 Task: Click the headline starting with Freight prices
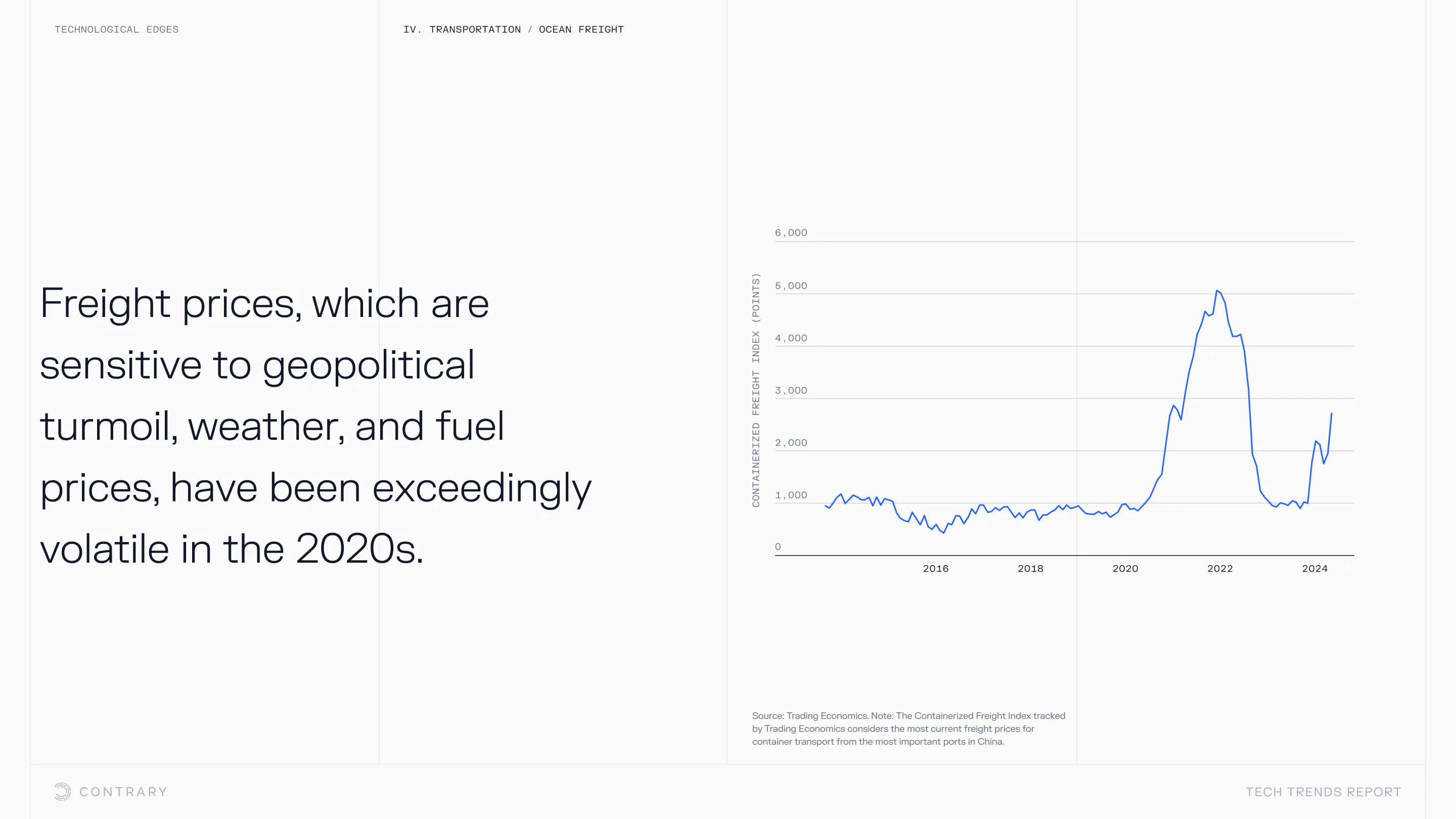(x=315, y=426)
